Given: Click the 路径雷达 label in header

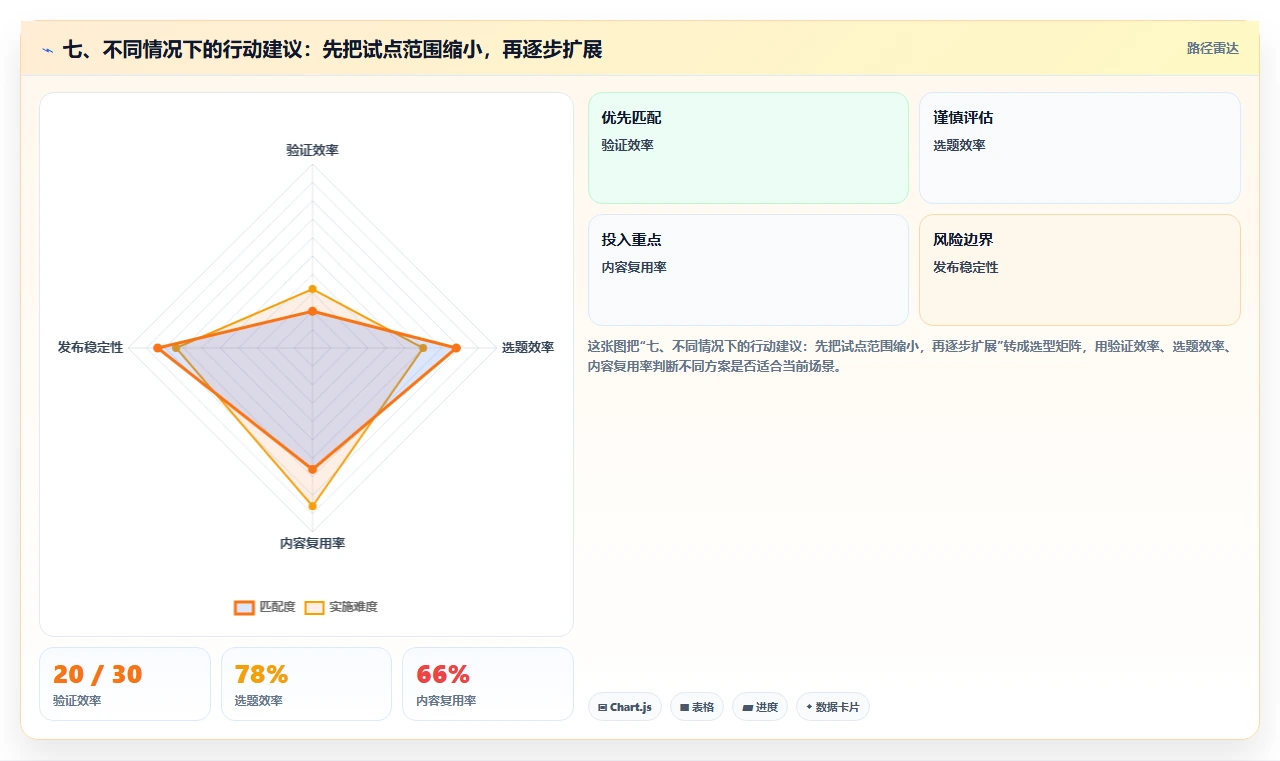Looking at the screenshot, I should pos(1212,49).
